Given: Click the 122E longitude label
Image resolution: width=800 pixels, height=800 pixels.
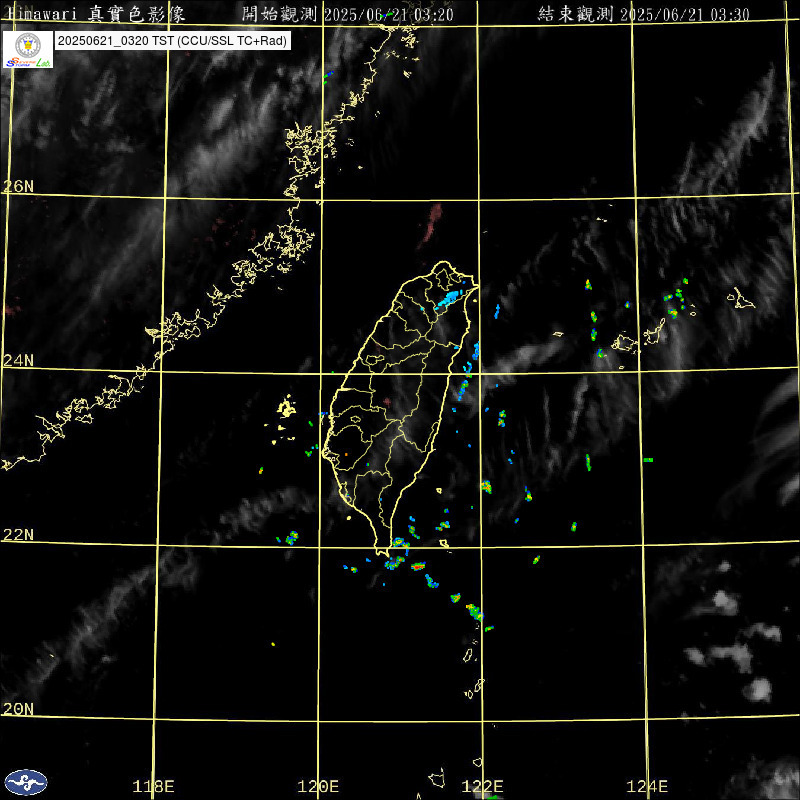Looking at the screenshot, I should 482,786.
